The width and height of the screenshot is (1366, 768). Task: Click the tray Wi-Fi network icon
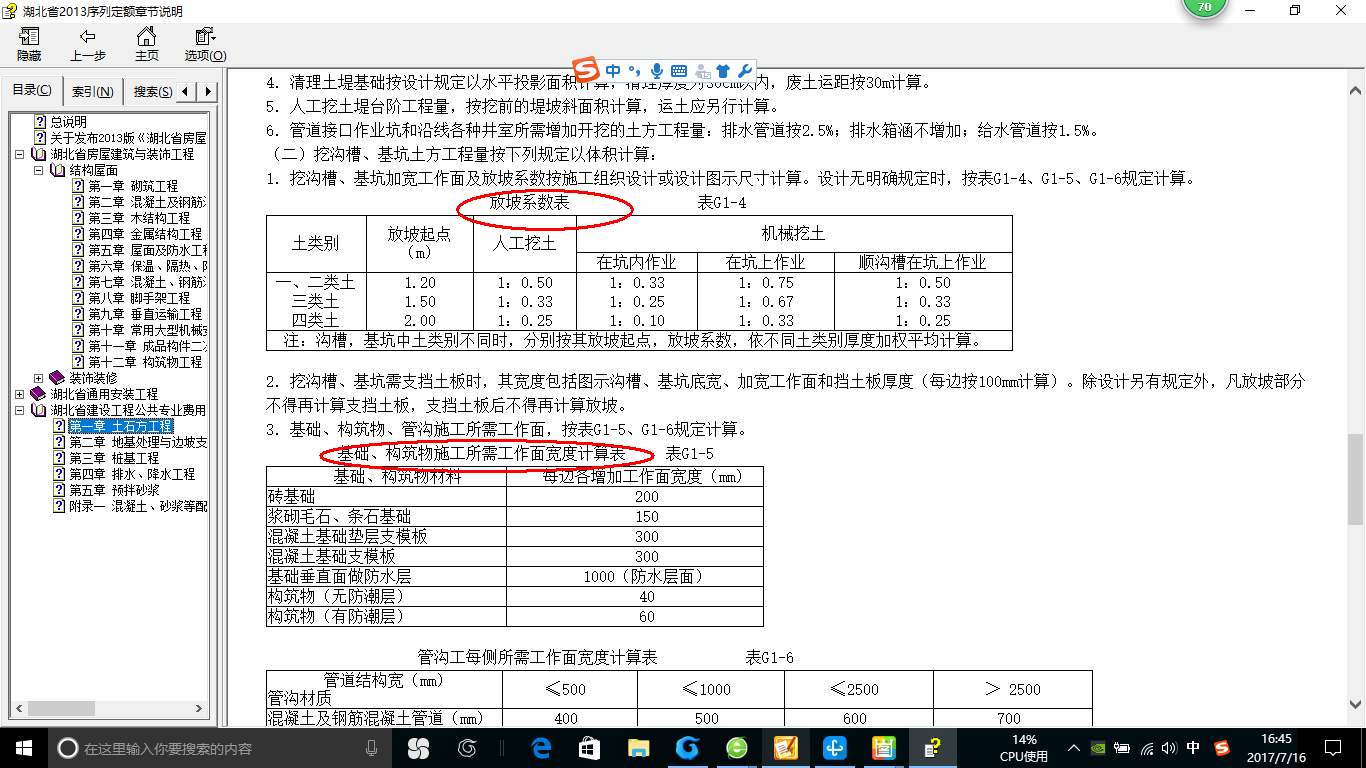1146,747
